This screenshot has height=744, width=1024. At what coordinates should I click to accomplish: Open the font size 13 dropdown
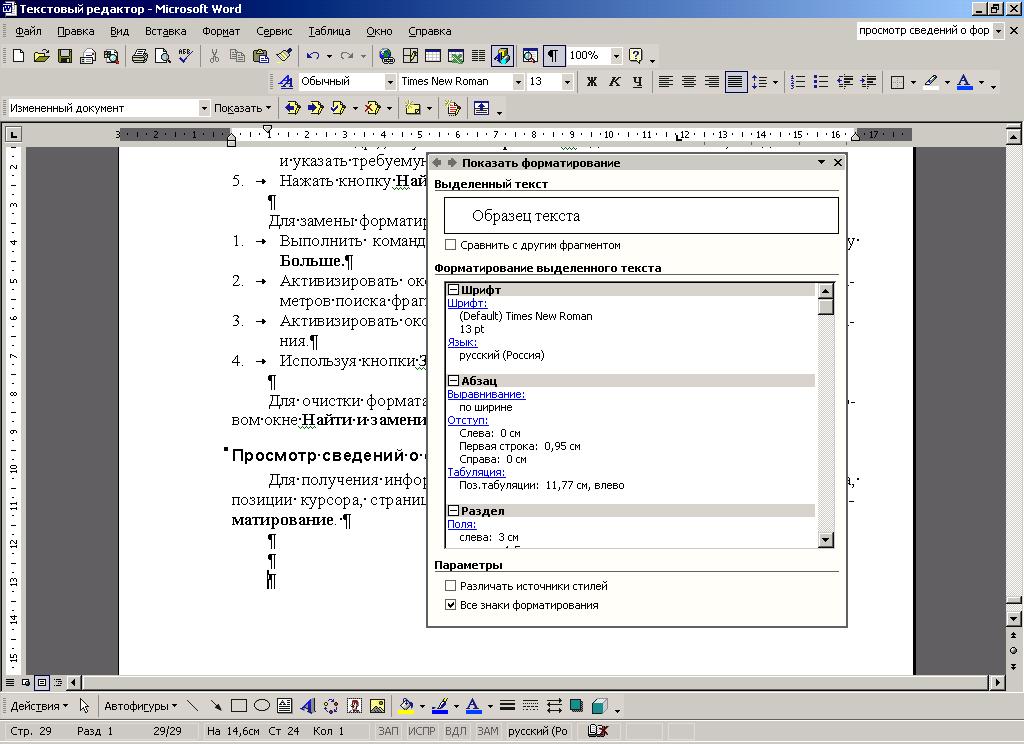(567, 82)
